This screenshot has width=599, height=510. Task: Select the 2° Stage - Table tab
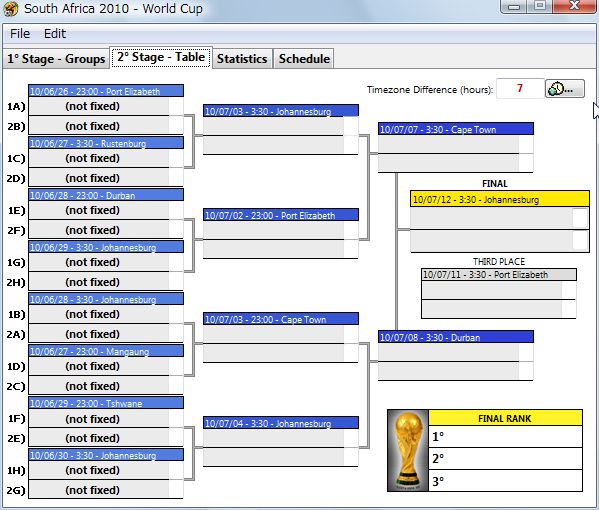click(161, 57)
